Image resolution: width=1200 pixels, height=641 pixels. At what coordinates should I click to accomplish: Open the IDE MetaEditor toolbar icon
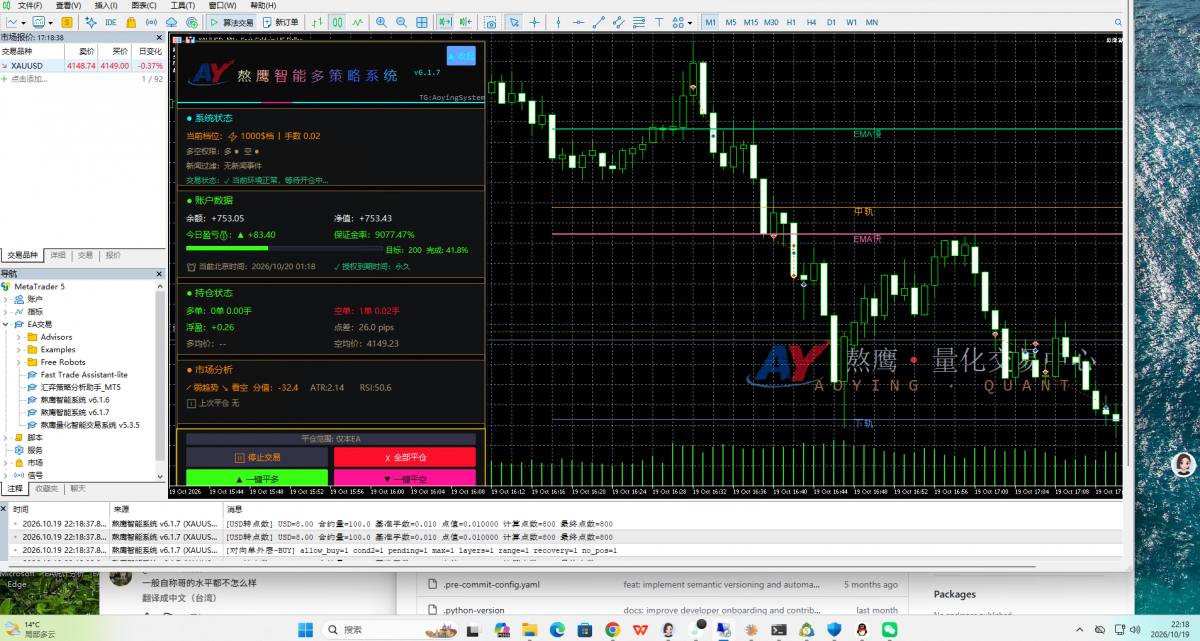(x=110, y=22)
